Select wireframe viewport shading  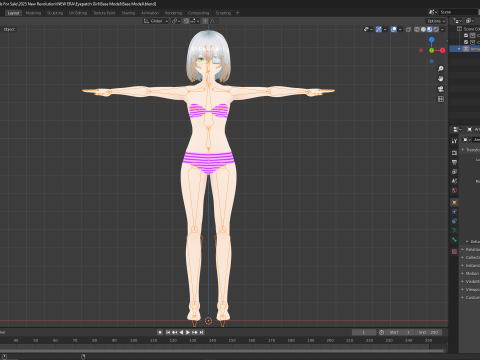[x=417, y=29]
